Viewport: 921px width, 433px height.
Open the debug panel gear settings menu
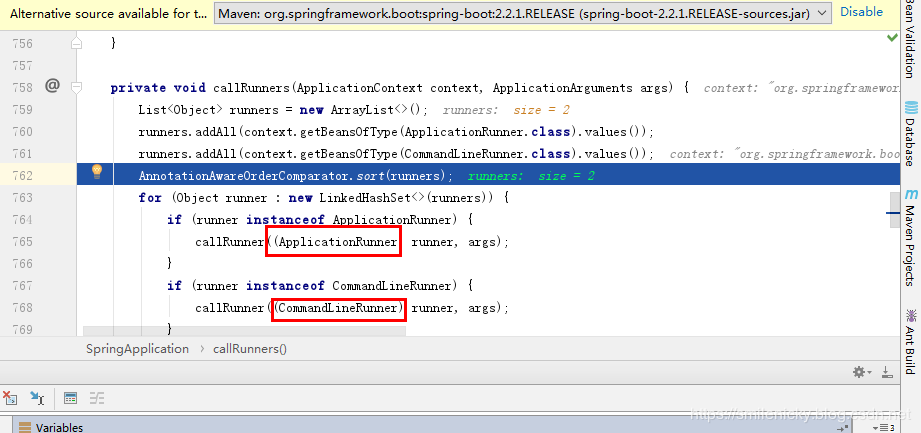[862, 372]
